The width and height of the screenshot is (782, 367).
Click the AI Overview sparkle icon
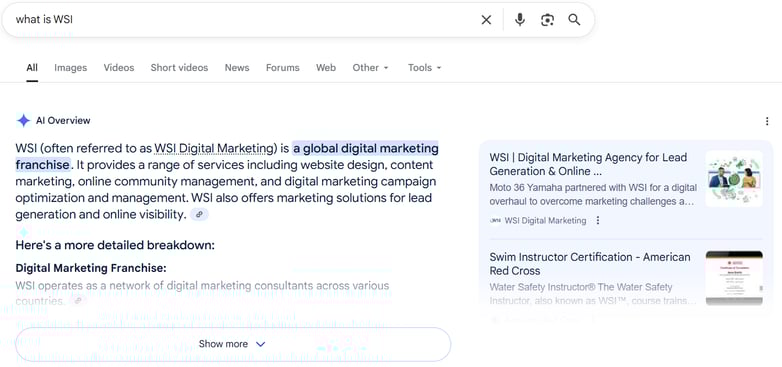click(x=23, y=121)
